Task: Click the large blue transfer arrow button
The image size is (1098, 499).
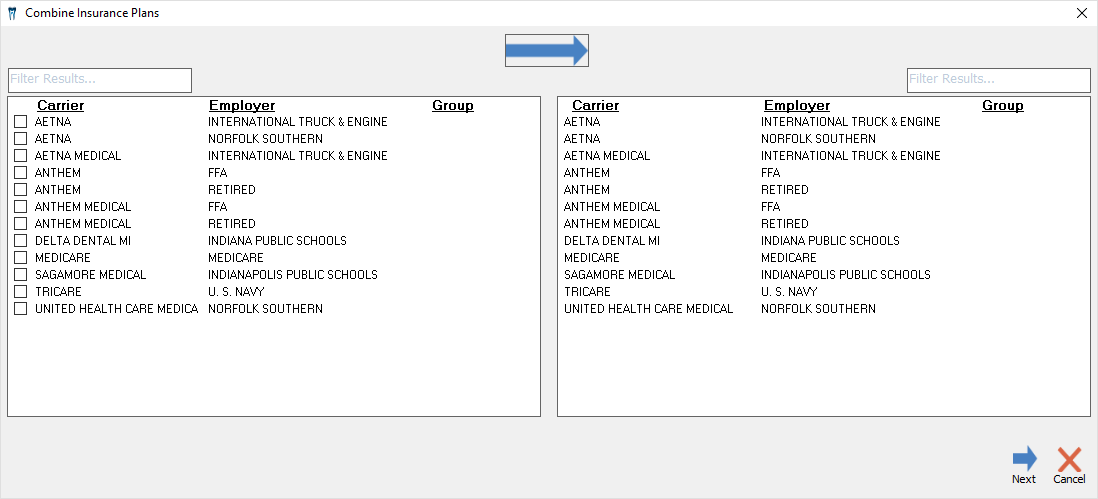Action: [546, 50]
